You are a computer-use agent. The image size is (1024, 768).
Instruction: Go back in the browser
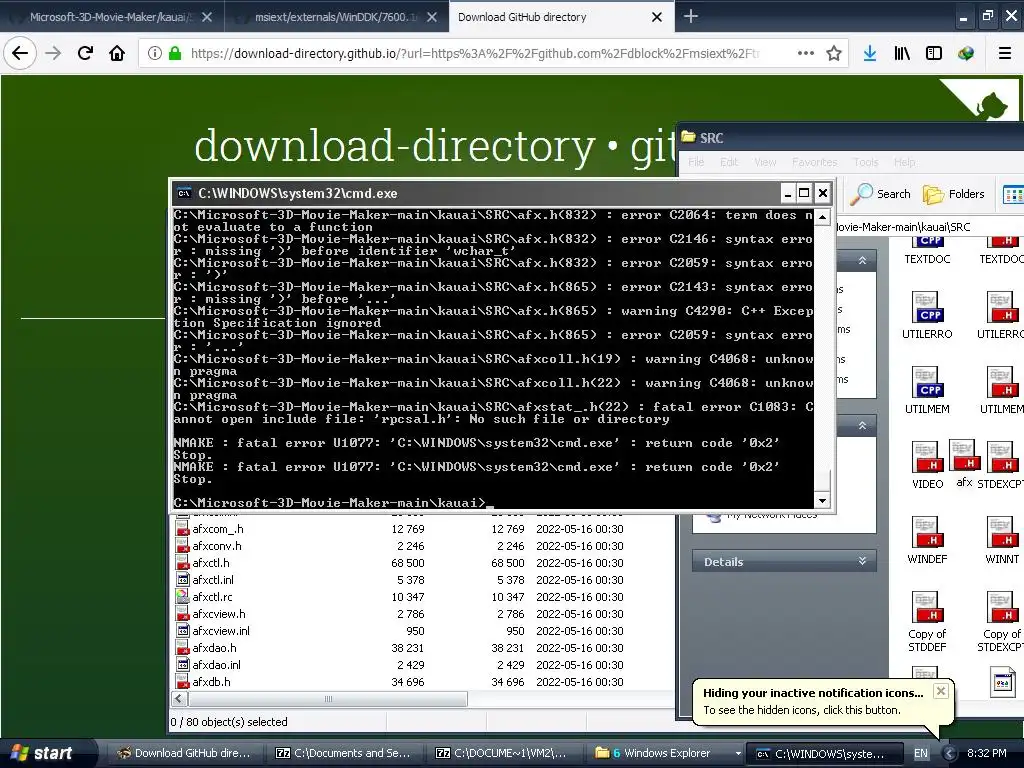coord(20,53)
